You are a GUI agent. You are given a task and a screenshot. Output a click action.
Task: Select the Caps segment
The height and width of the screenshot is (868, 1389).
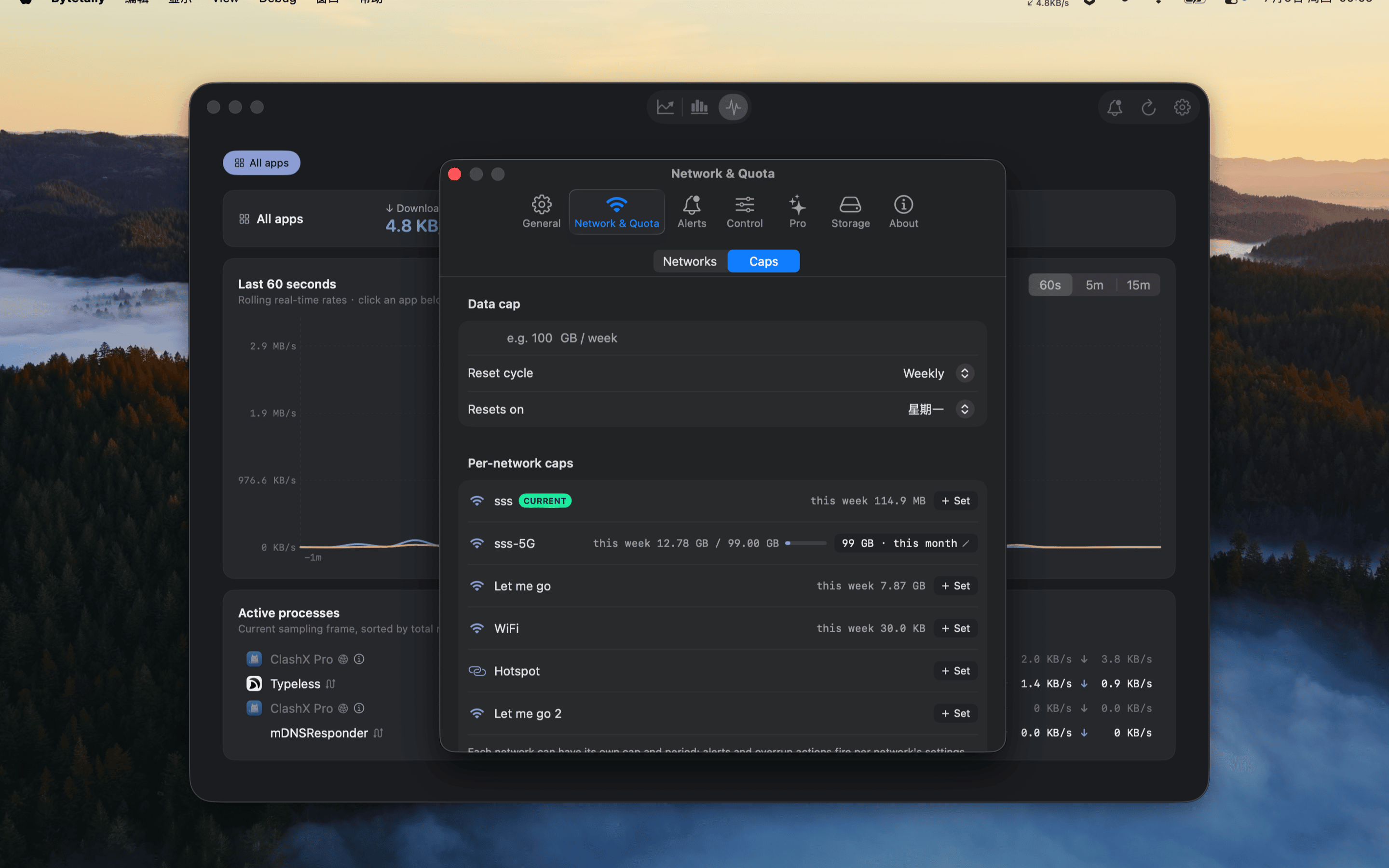pyautogui.click(x=763, y=261)
